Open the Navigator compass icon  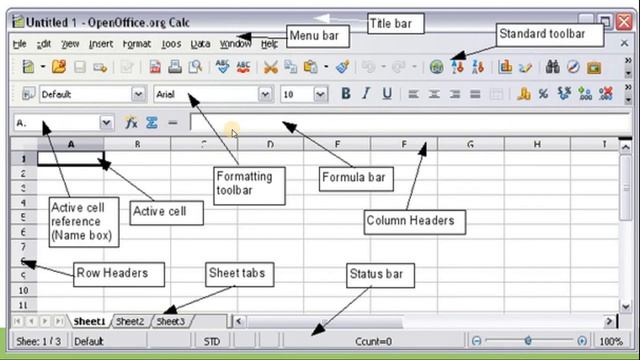click(573, 67)
